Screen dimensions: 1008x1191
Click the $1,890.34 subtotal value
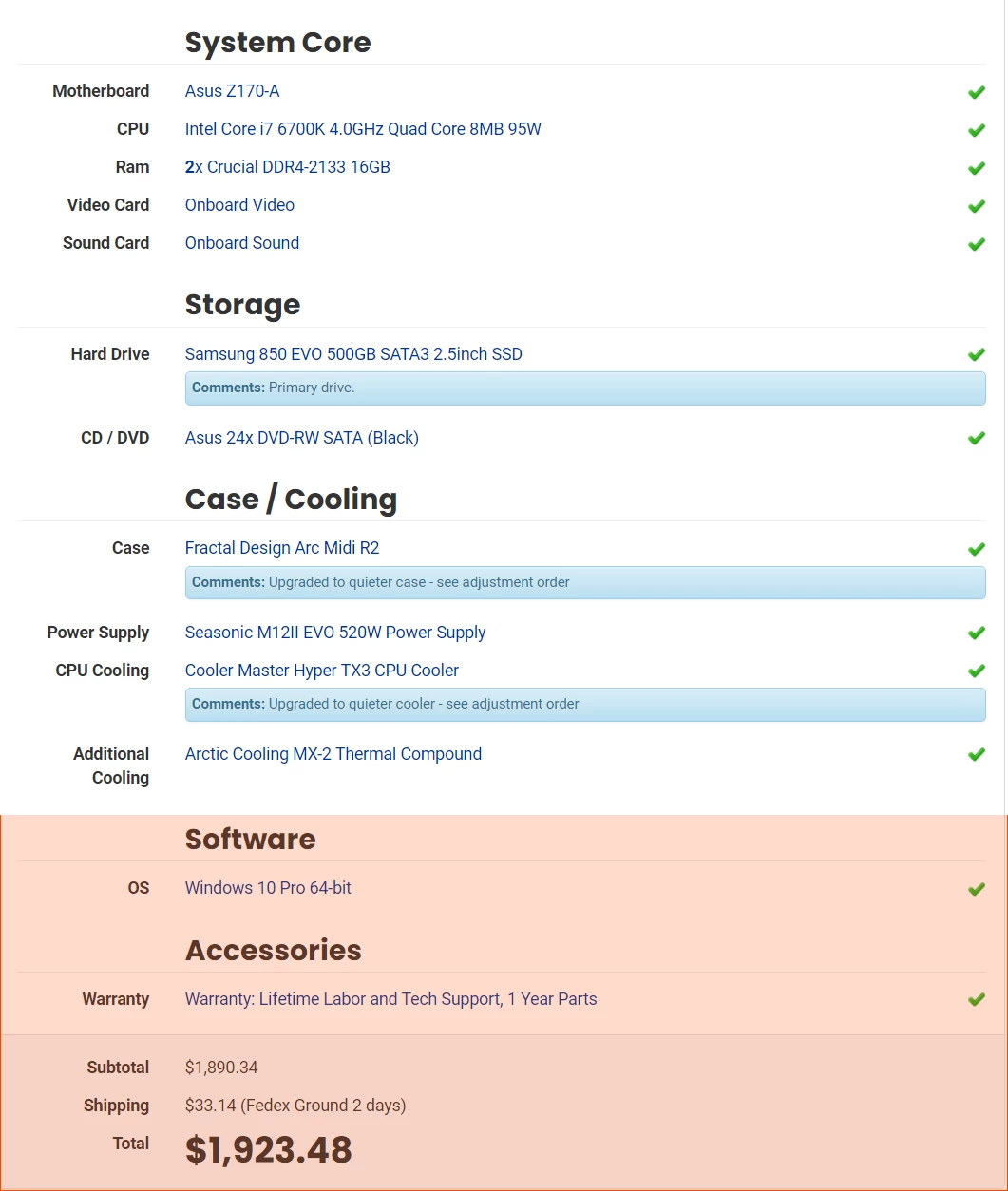[221, 1068]
